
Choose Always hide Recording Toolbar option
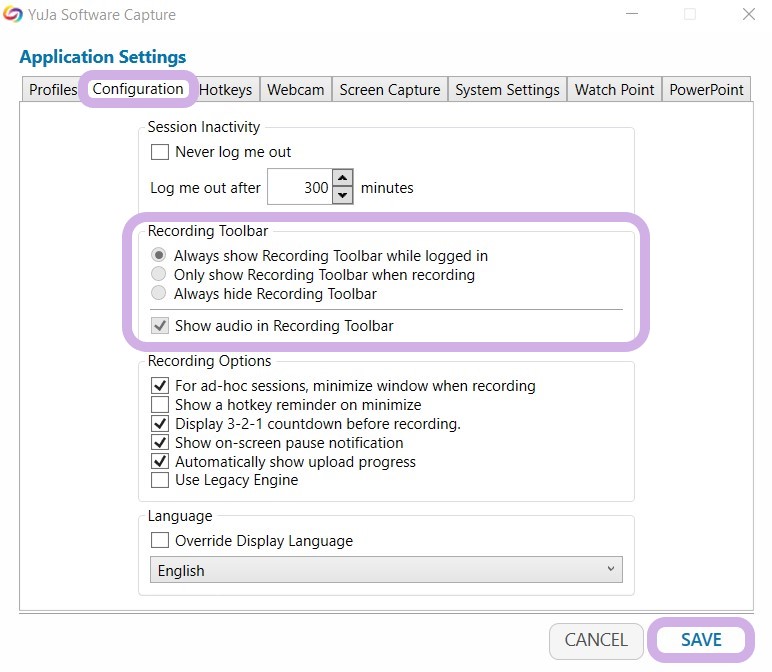[x=159, y=293]
